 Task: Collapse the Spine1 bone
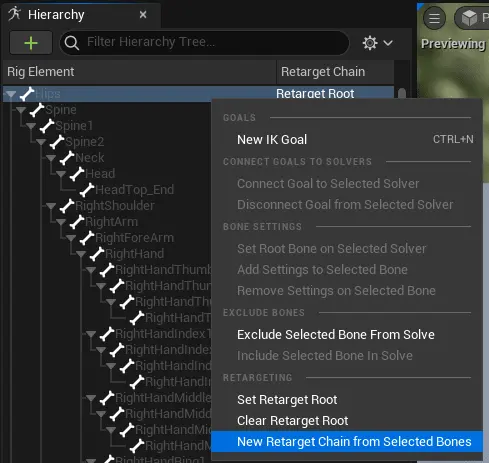(31, 126)
